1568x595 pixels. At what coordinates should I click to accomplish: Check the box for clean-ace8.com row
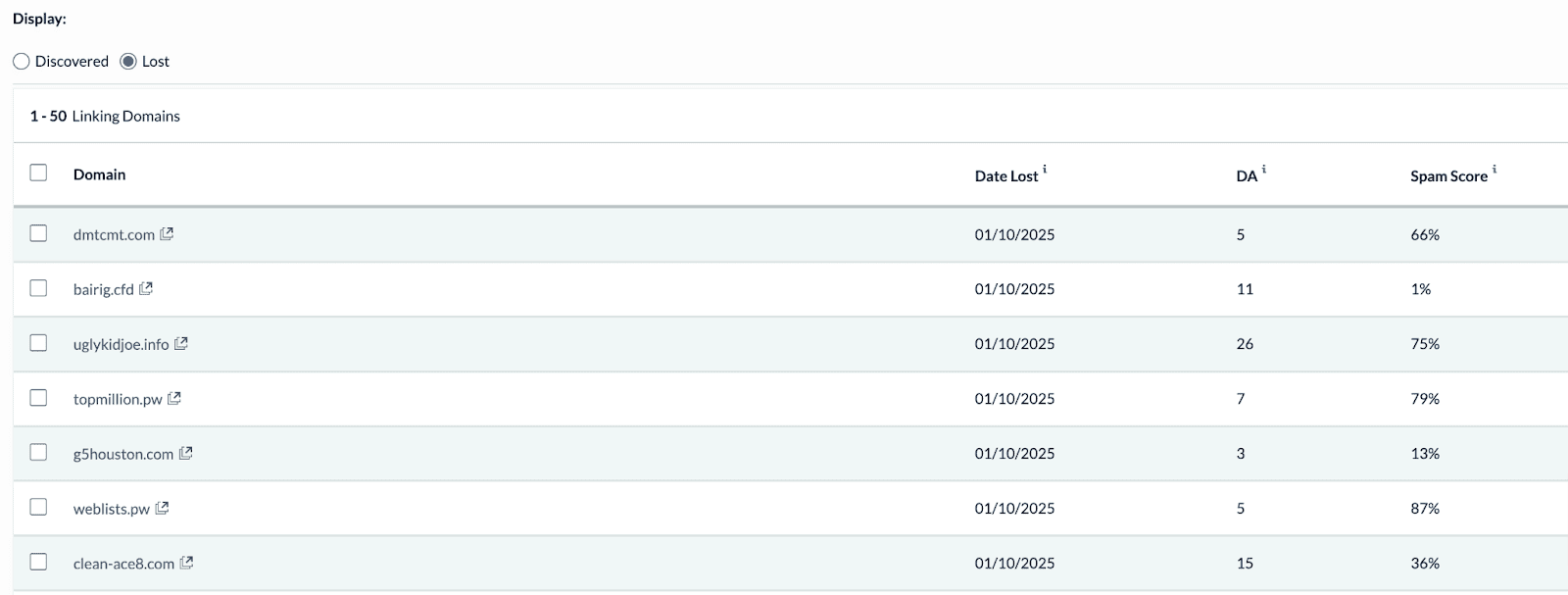click(38, 562)
